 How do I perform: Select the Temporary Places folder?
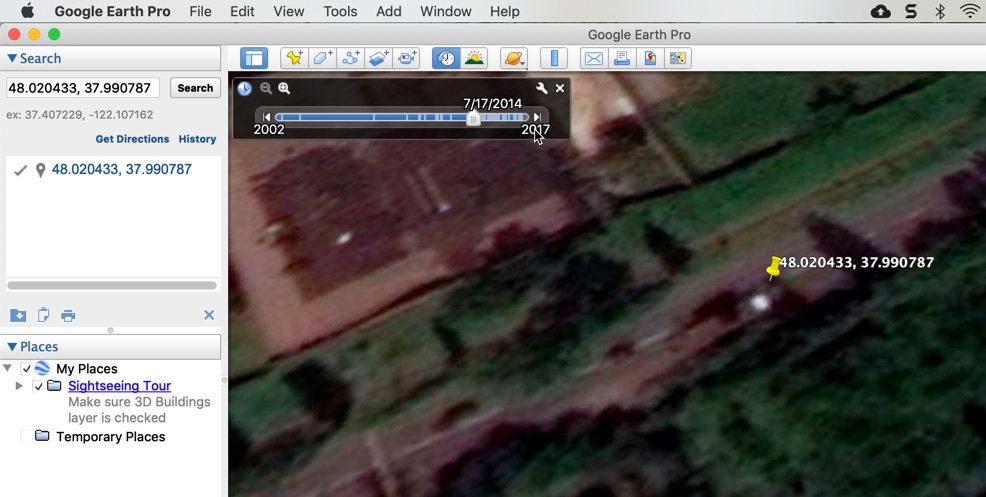[111, 437]
